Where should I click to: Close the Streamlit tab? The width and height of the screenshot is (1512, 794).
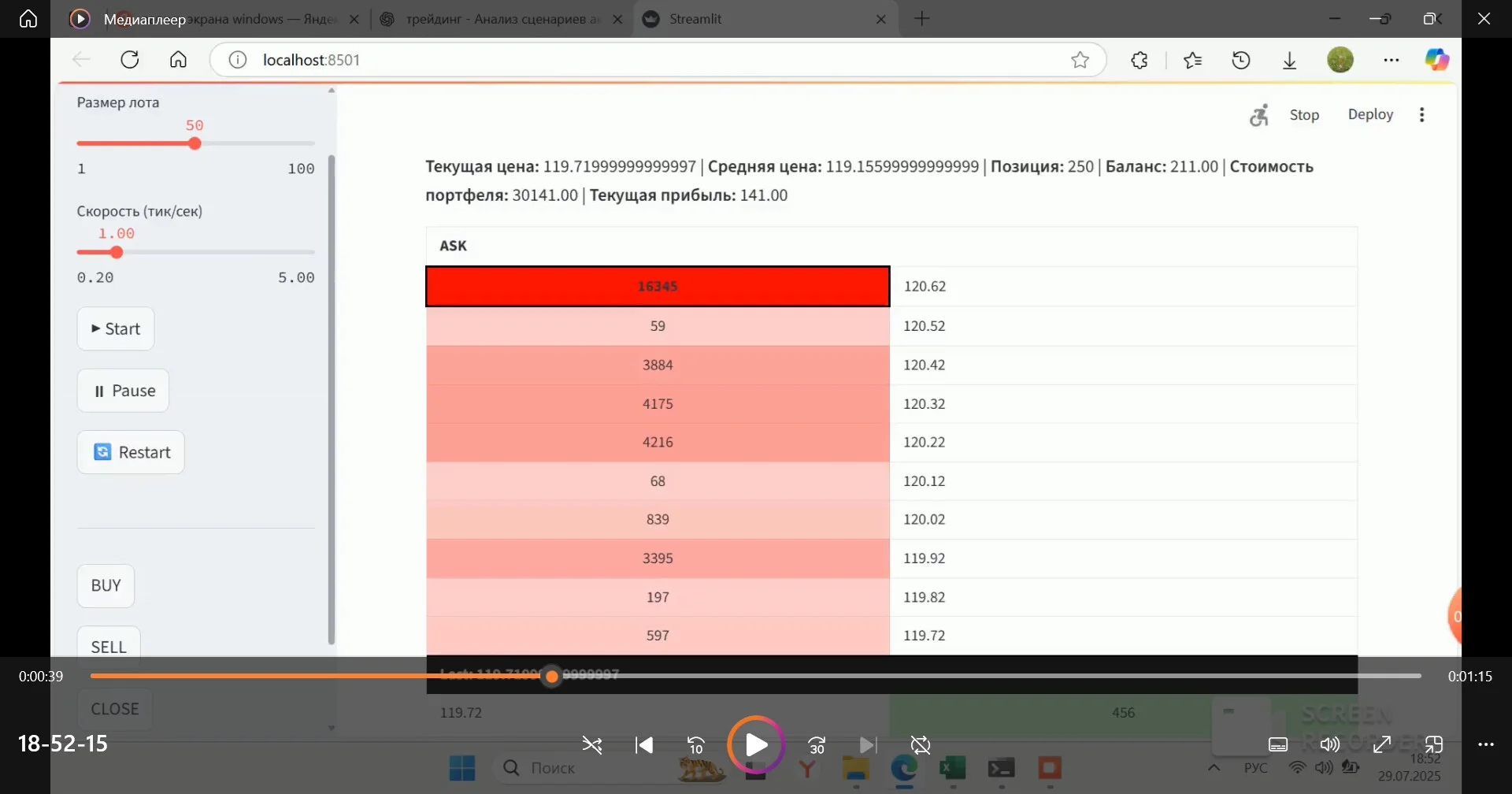coord(881,19)
